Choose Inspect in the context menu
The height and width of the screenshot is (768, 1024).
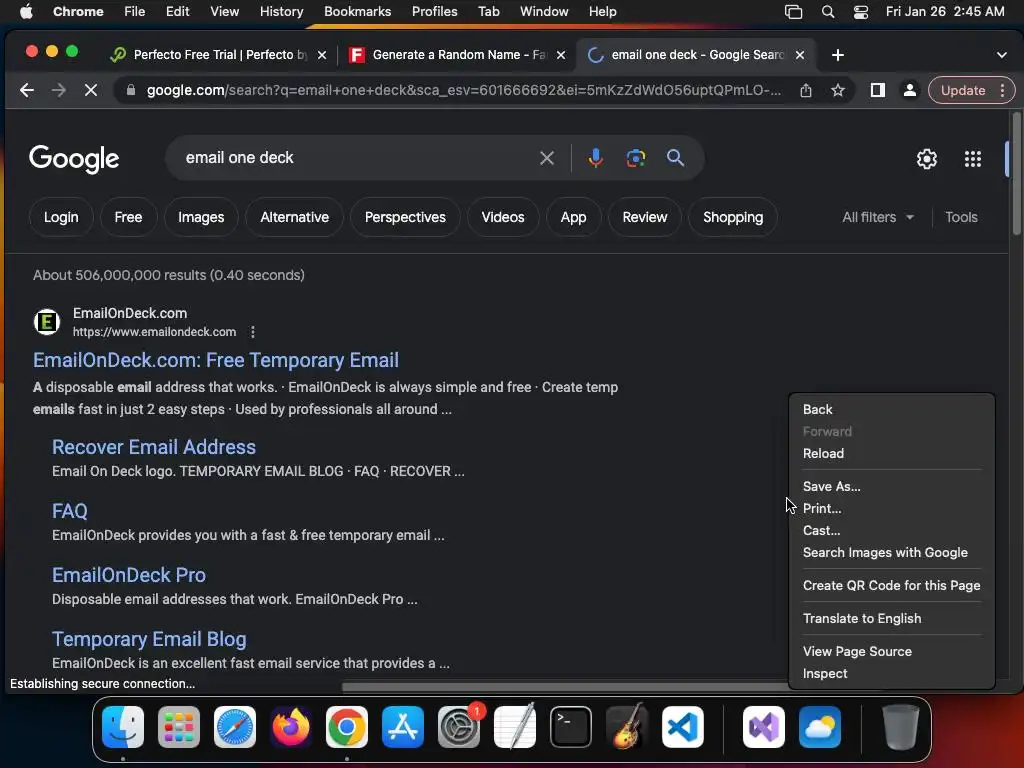point(891,673)
